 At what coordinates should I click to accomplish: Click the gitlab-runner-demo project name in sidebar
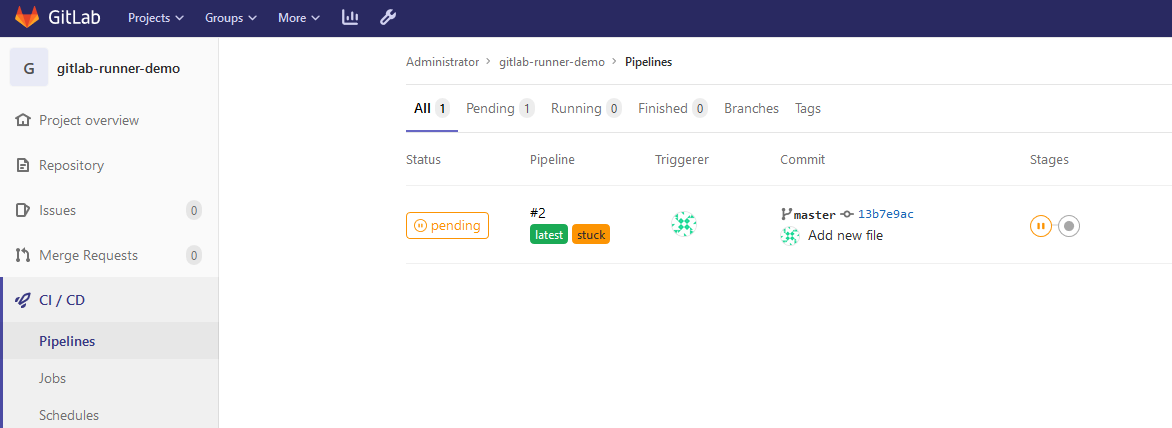[x=118, y=68]
